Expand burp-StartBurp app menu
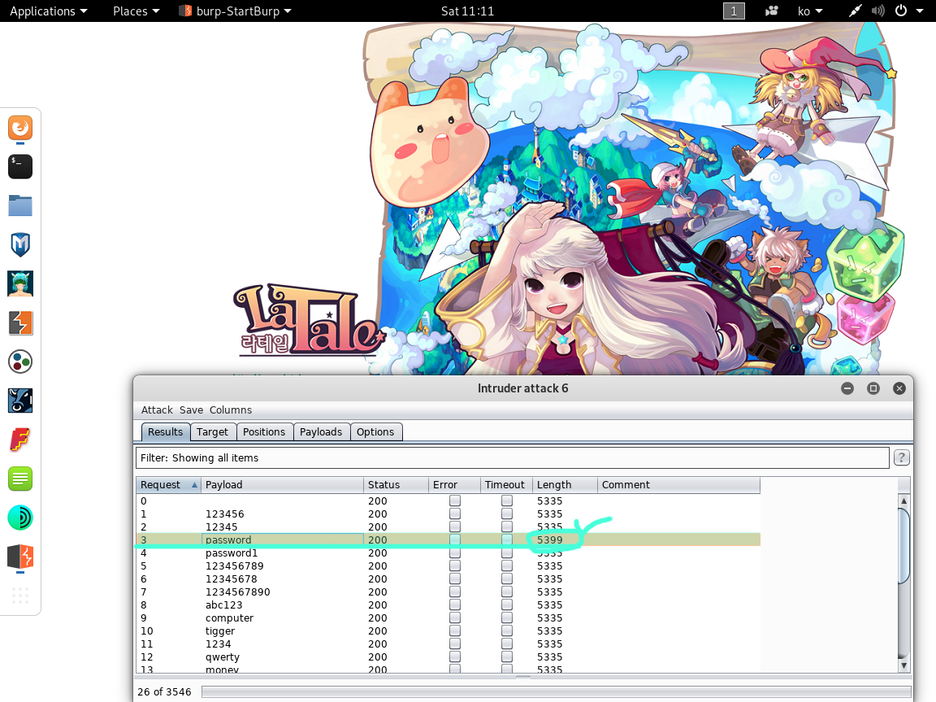This screenshot has width=936, height=702. (235, 11)
